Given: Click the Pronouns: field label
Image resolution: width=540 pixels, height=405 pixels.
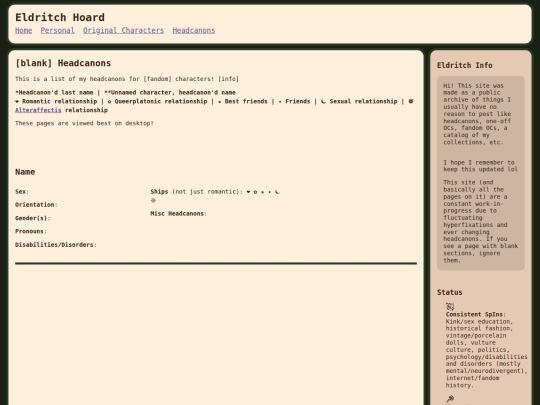Looking at the screenshot, I should (31, 231).
